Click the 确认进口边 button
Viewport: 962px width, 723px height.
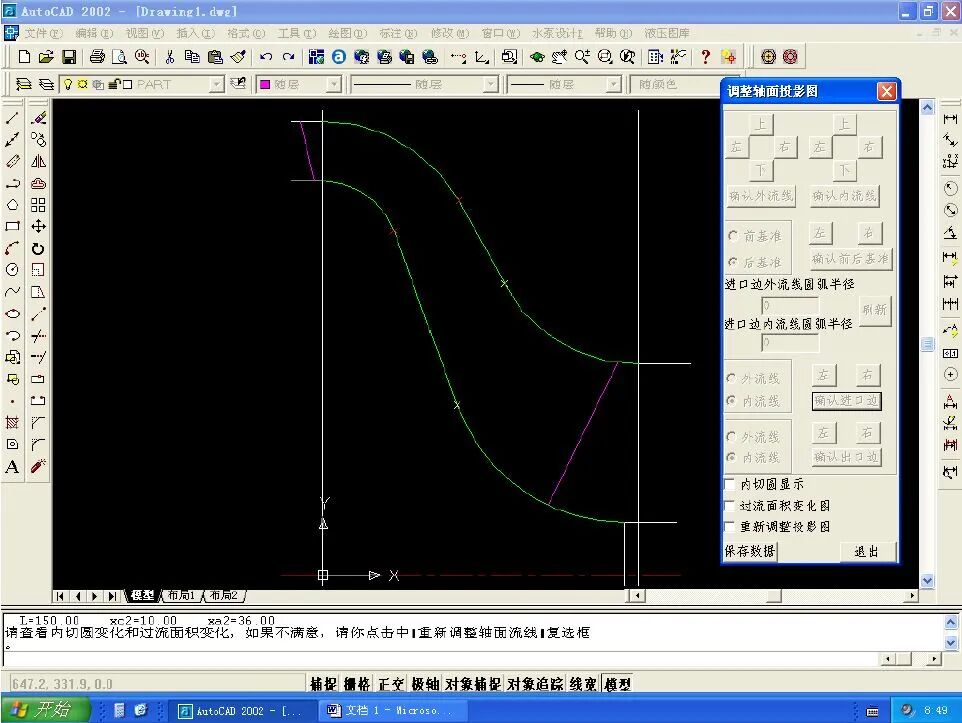pos(847,401)
